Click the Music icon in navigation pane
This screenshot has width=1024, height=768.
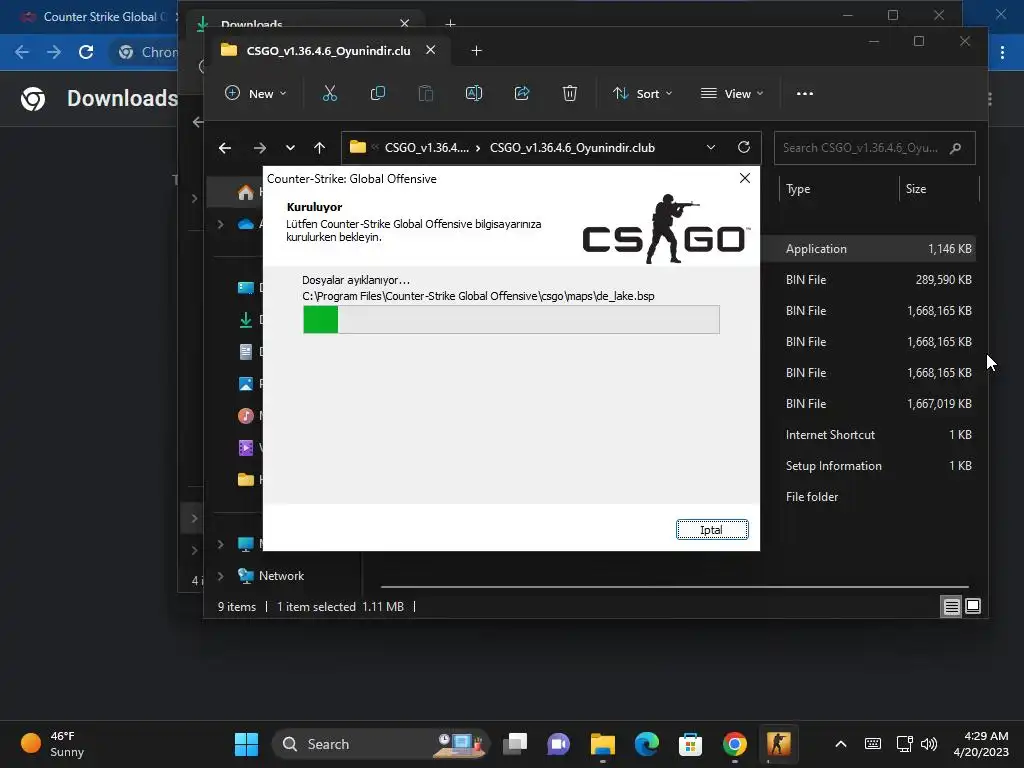click(246, 416)
